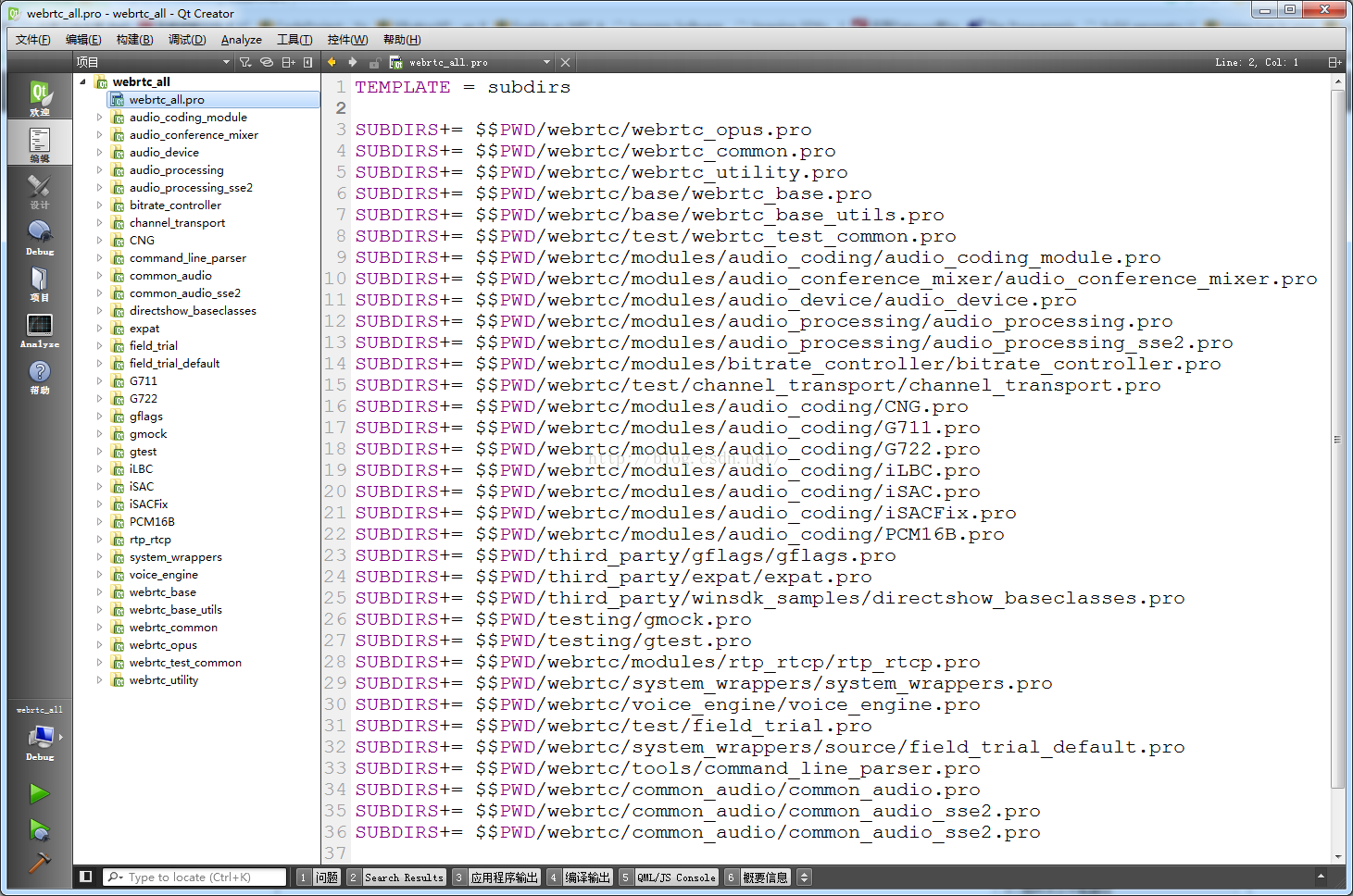Image resolution: width=1353 pixels, height=896 pixels.
Task: Open the Help mode icon
Action: 39,375
